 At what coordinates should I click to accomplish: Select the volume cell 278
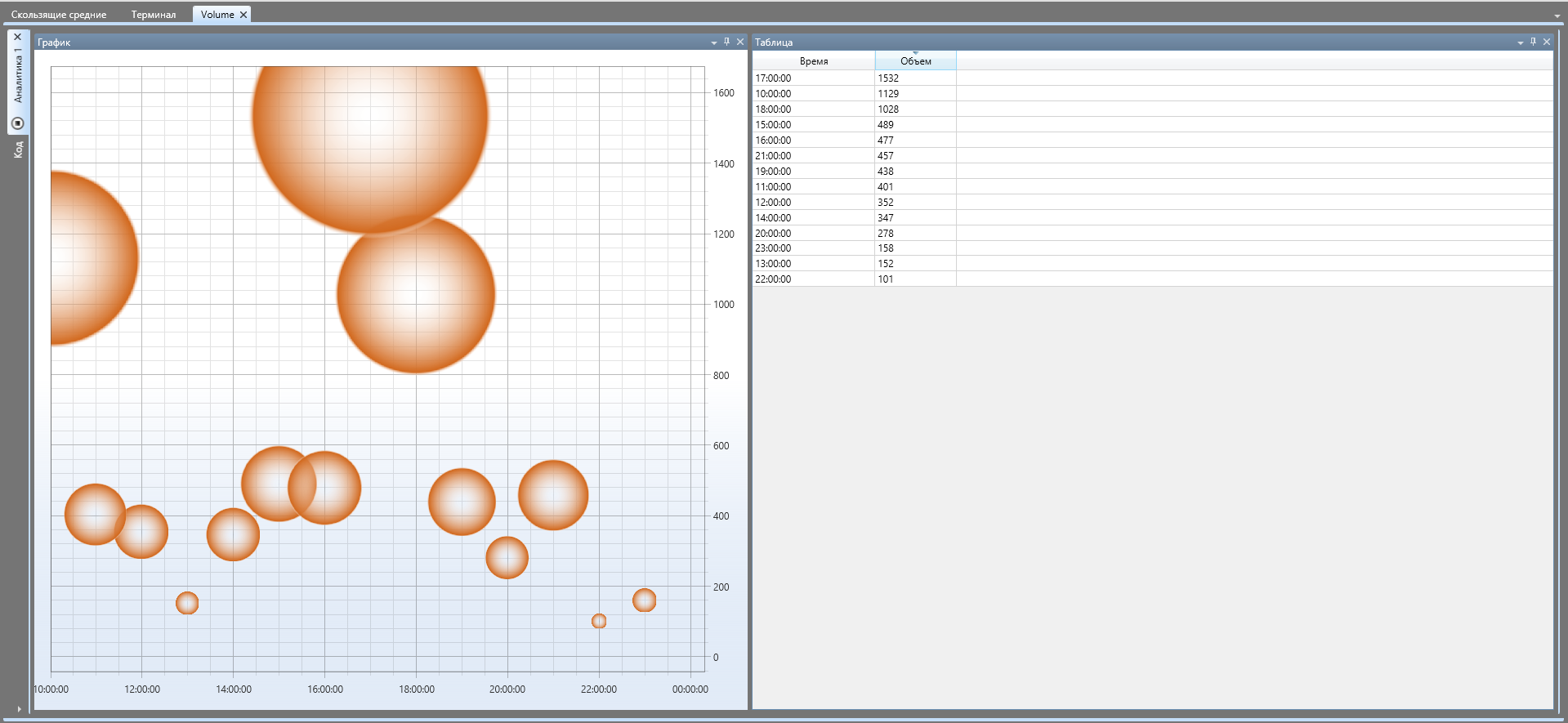point(916,234)
